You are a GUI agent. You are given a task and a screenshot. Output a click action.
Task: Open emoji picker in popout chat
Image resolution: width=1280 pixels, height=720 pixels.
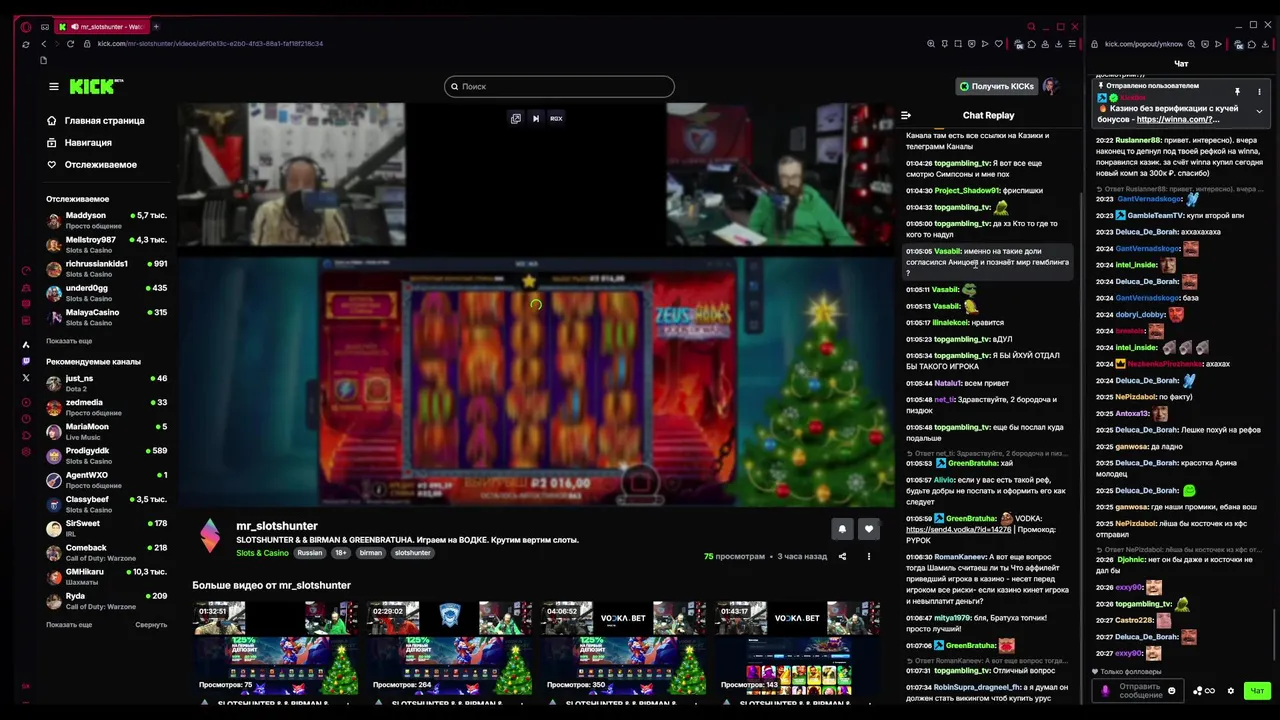click(x=1172, y=690)
